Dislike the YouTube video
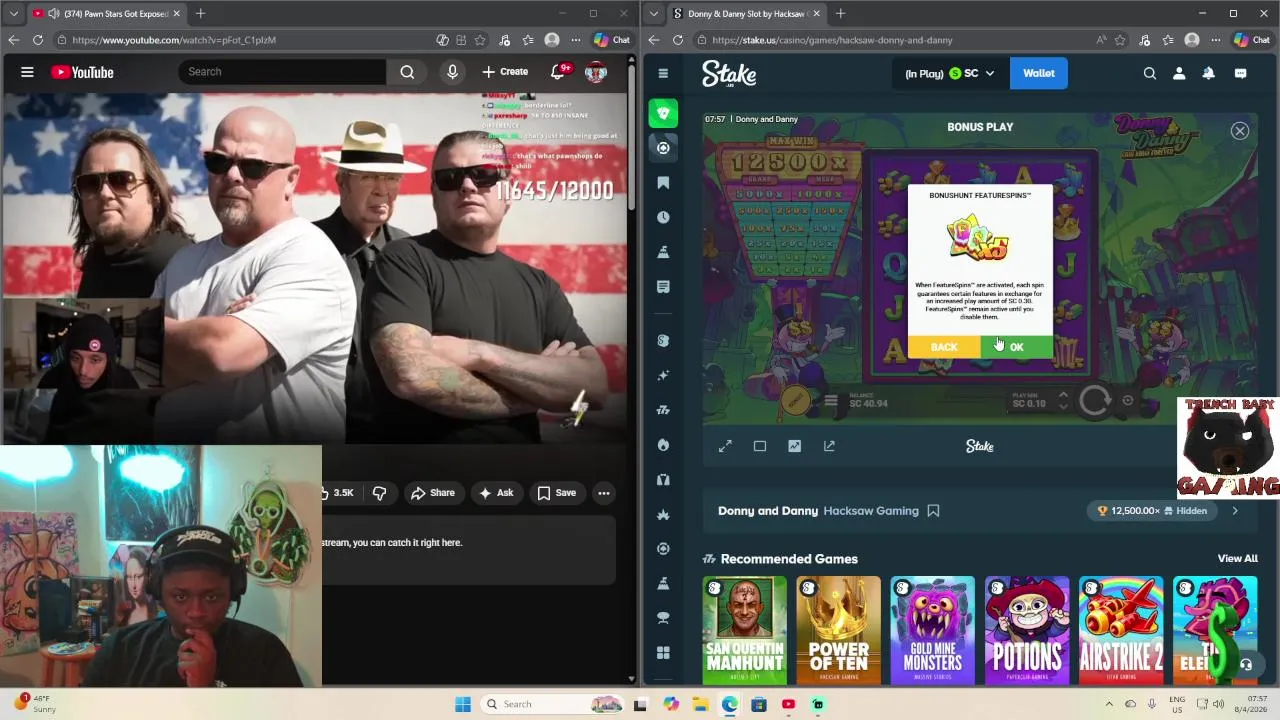 pyautogui.click(x=379, y=493)
